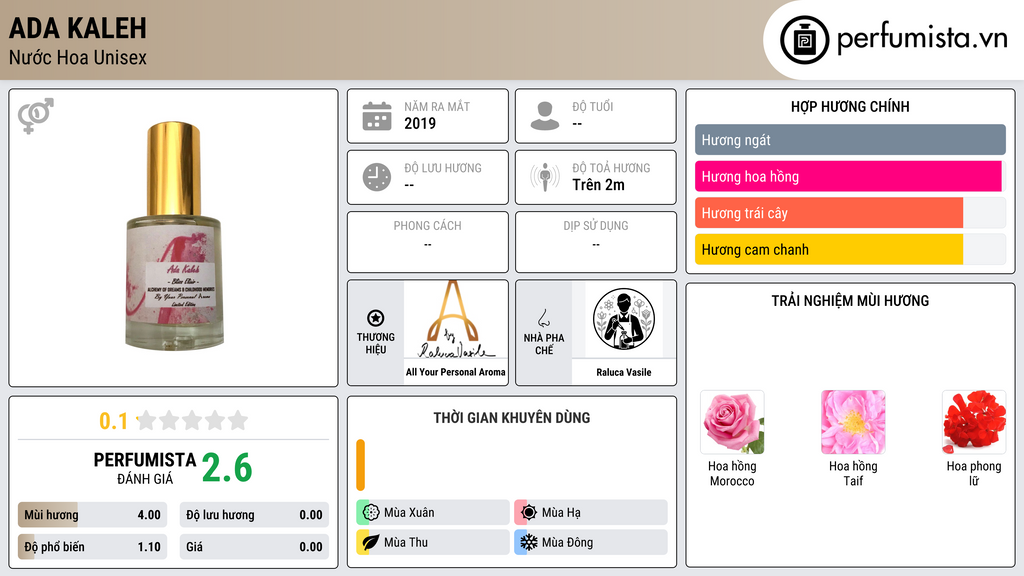Viewport: 1024px width, 576px height.
Task: Click the snowflake icon beside Mùa Đông
Action: coord(529,542)
